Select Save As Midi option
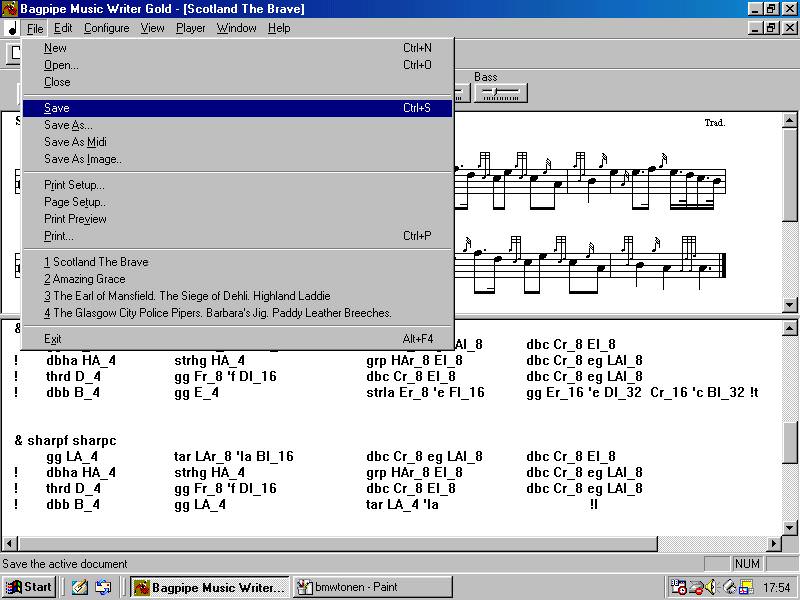Image resolution: width=800 pixels, height=600 pixels. point(237,142)
